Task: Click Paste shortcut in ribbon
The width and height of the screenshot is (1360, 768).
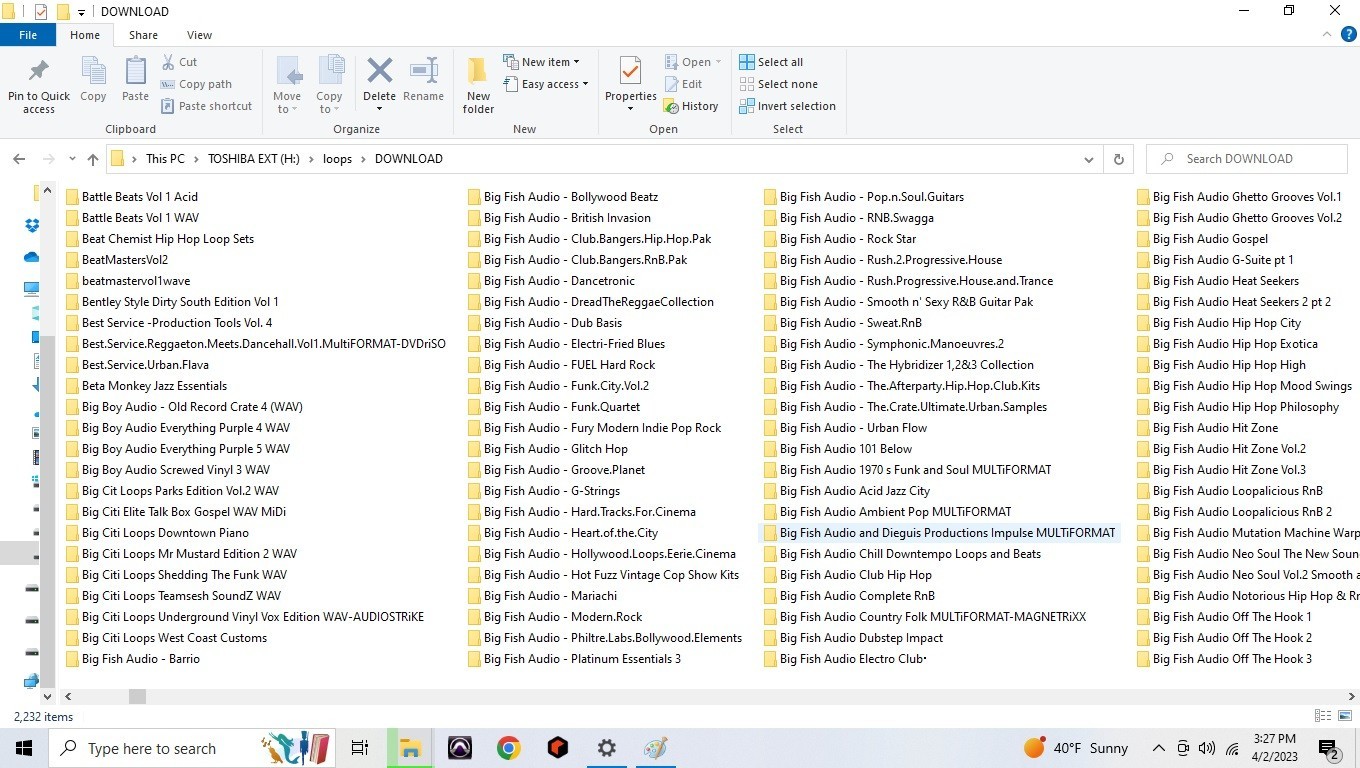Action: coord(206,106)
